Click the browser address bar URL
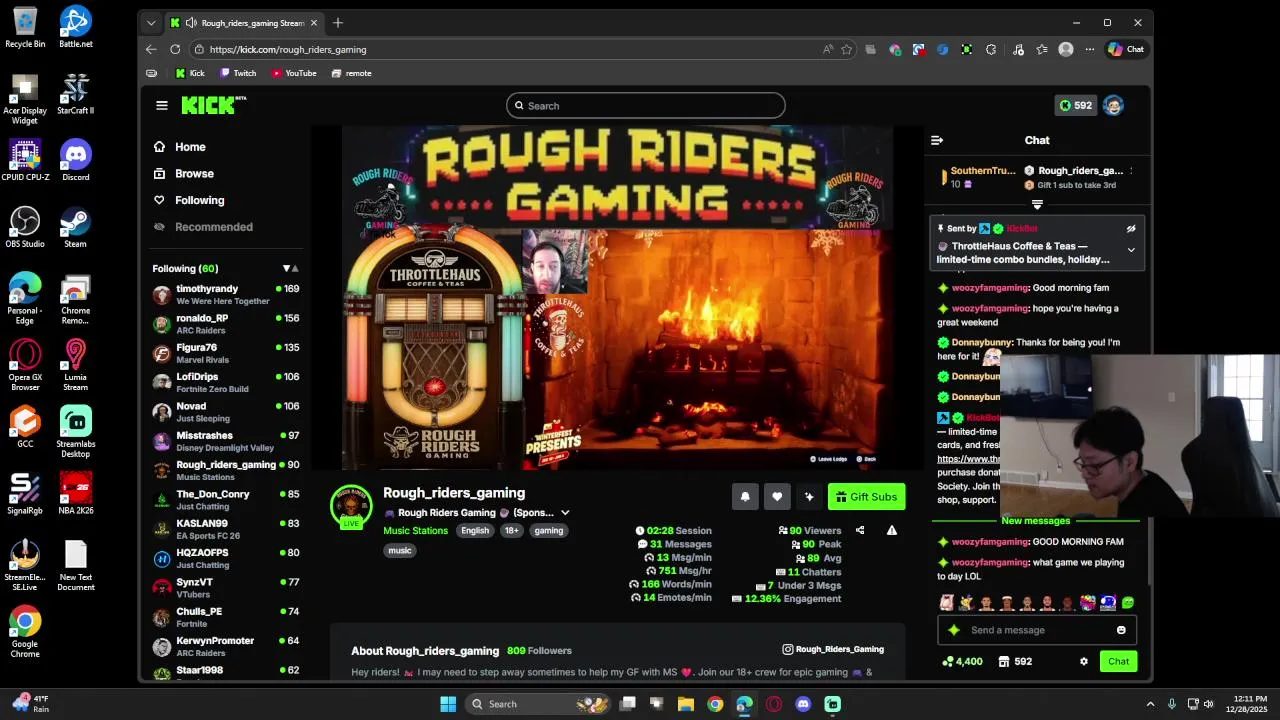This screenshot has height=720, width=1280. point(288,49)
